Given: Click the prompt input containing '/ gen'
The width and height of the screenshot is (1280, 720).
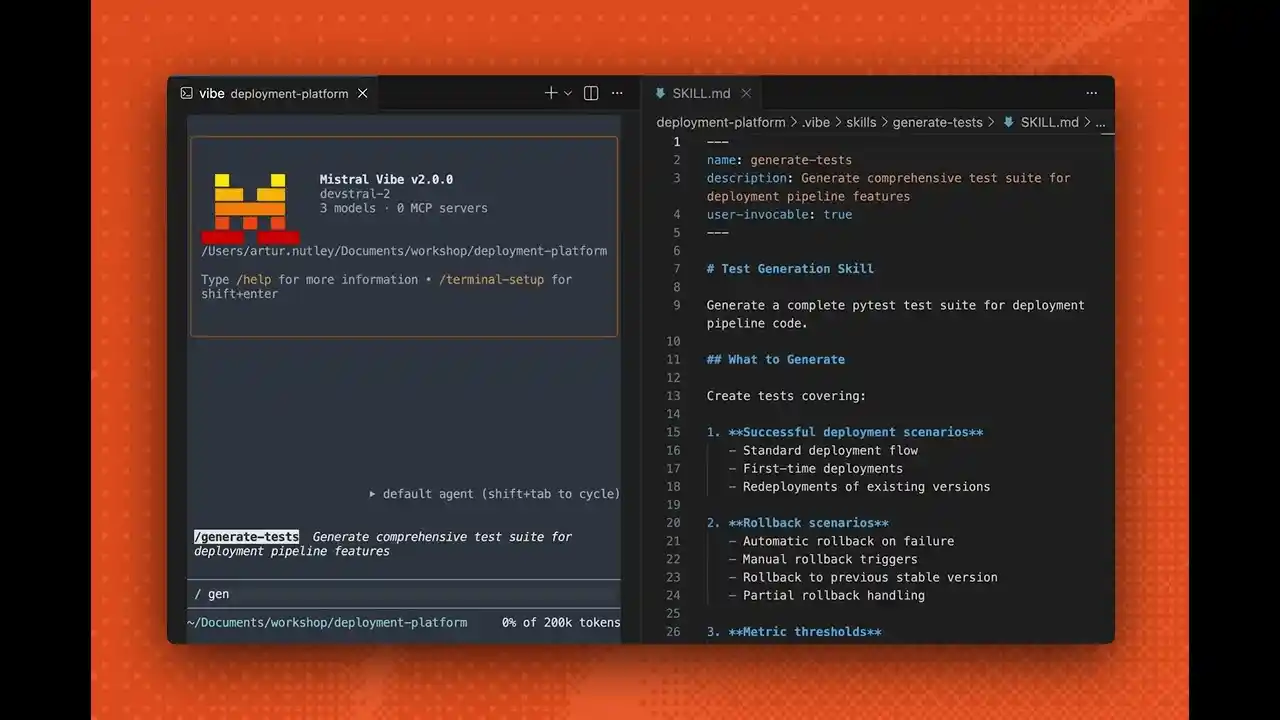Looking at the screenshot, I should pos(400,594).
